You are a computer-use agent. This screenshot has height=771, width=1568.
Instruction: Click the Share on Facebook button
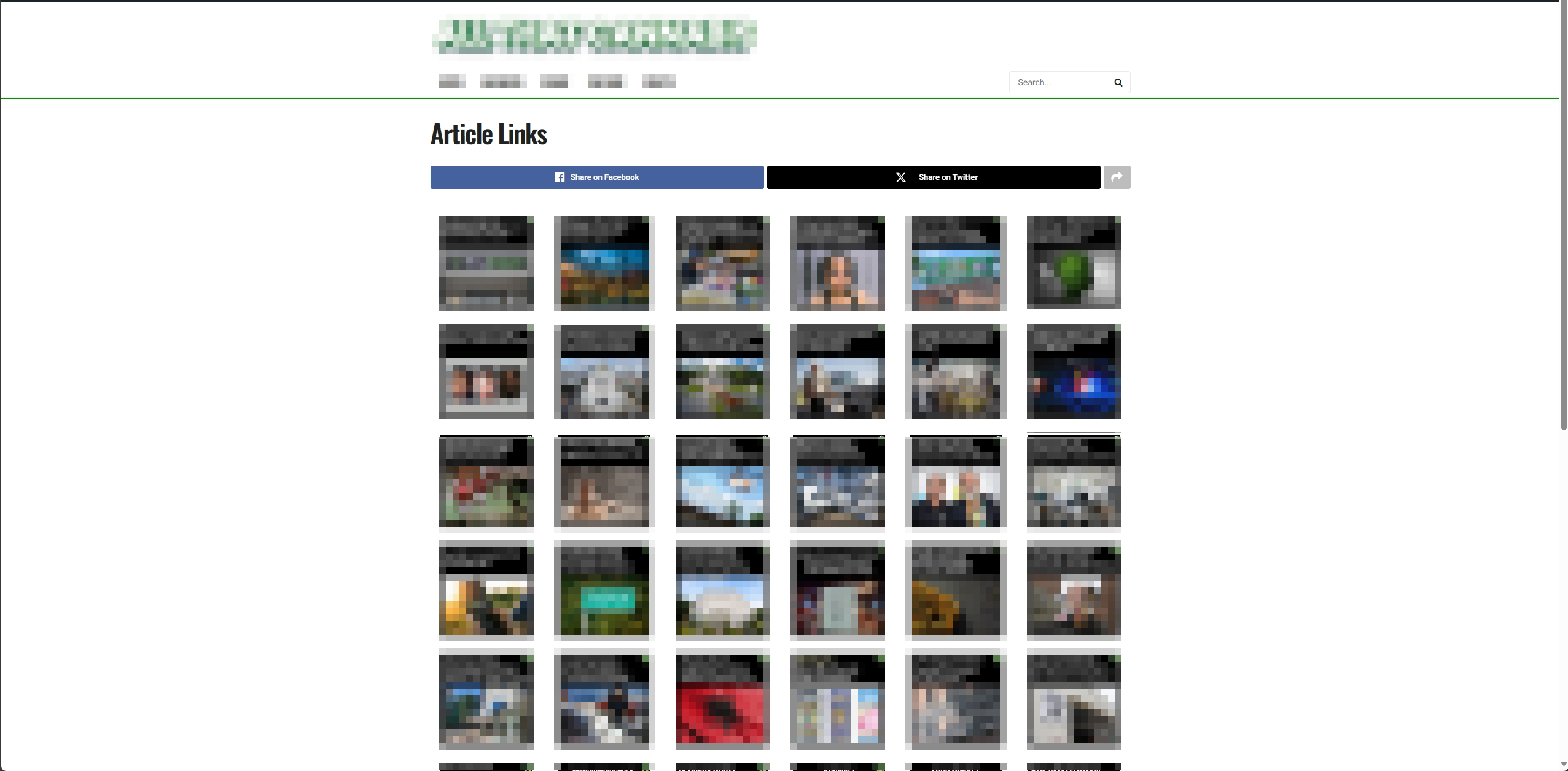click(597, 177)
